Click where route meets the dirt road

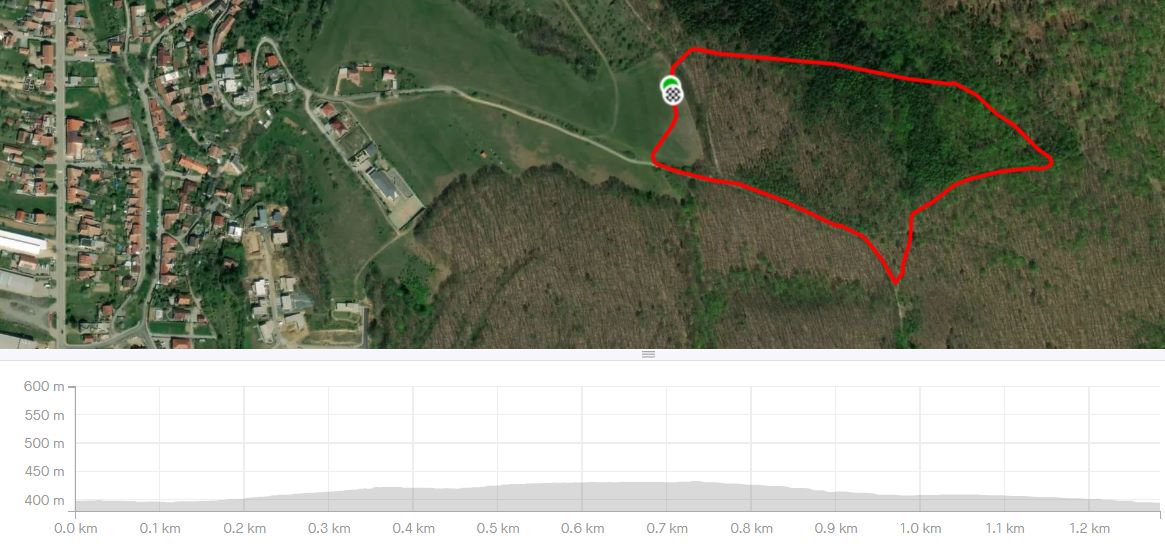coord(655,160)
